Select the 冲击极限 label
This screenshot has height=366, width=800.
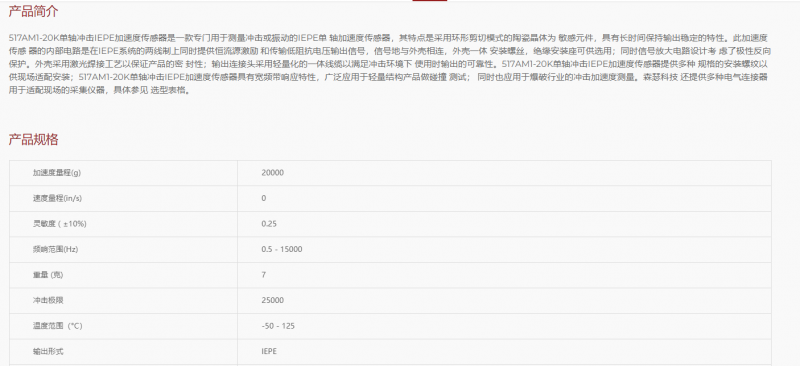(48, 300)
